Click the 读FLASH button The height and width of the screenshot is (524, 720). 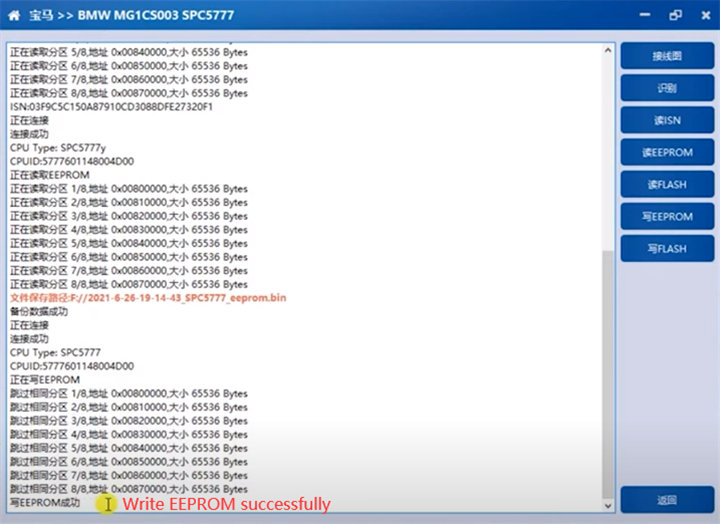click(x=666, y=184)
